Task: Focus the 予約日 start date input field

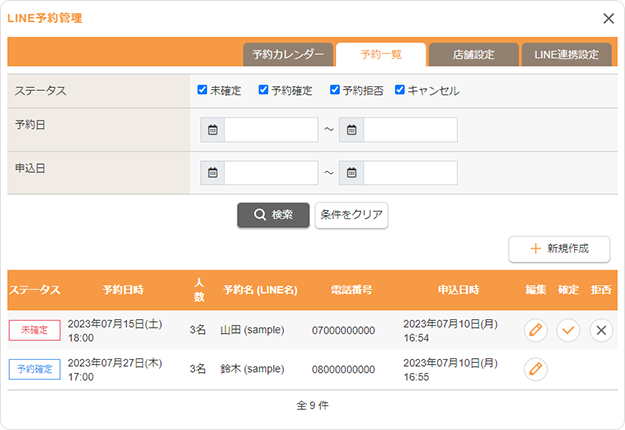Action: click(x=271, y=130)
